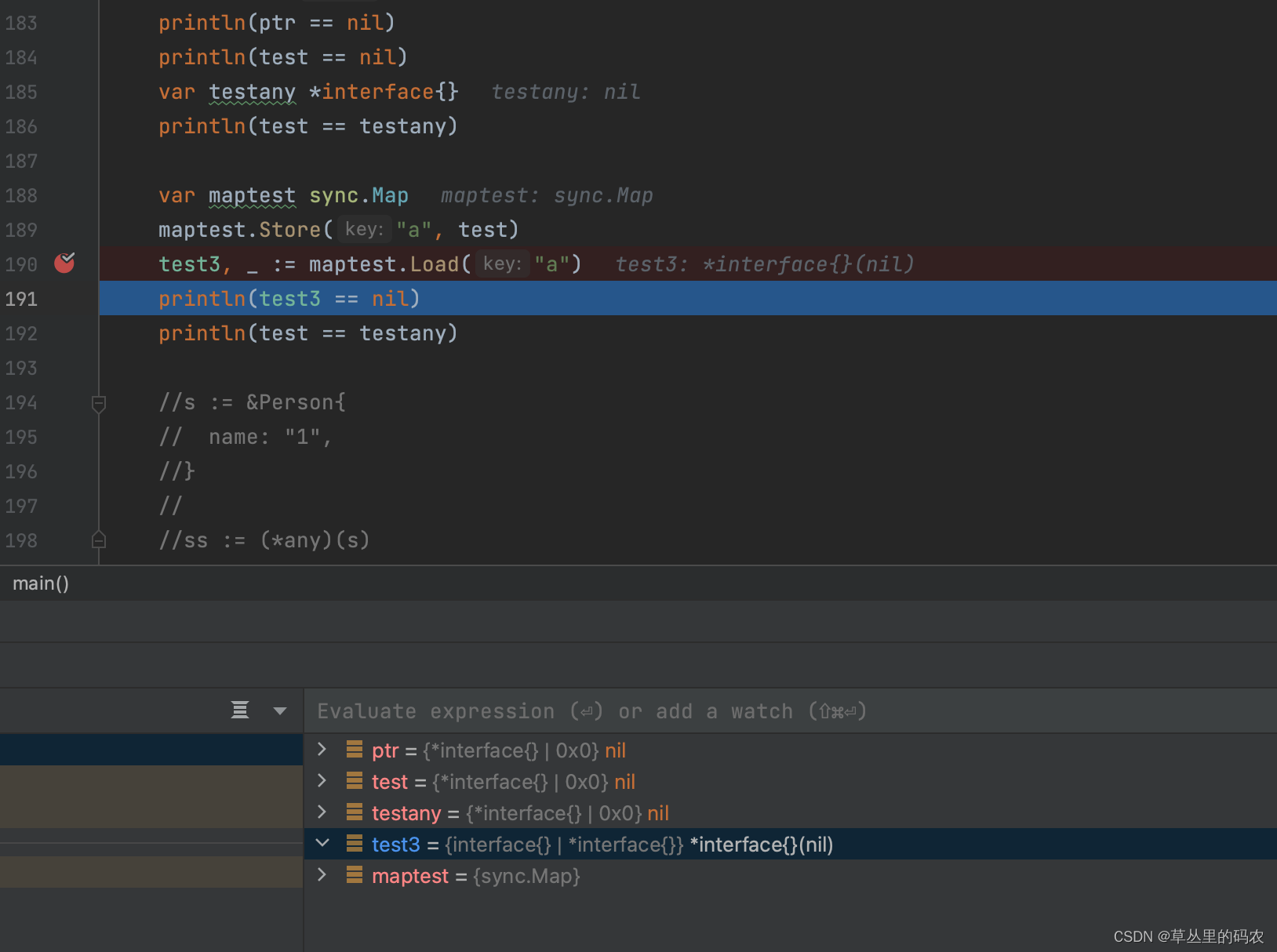Click the maptest.Store call on line 189
1277x952 pixels.
(338, 230)
